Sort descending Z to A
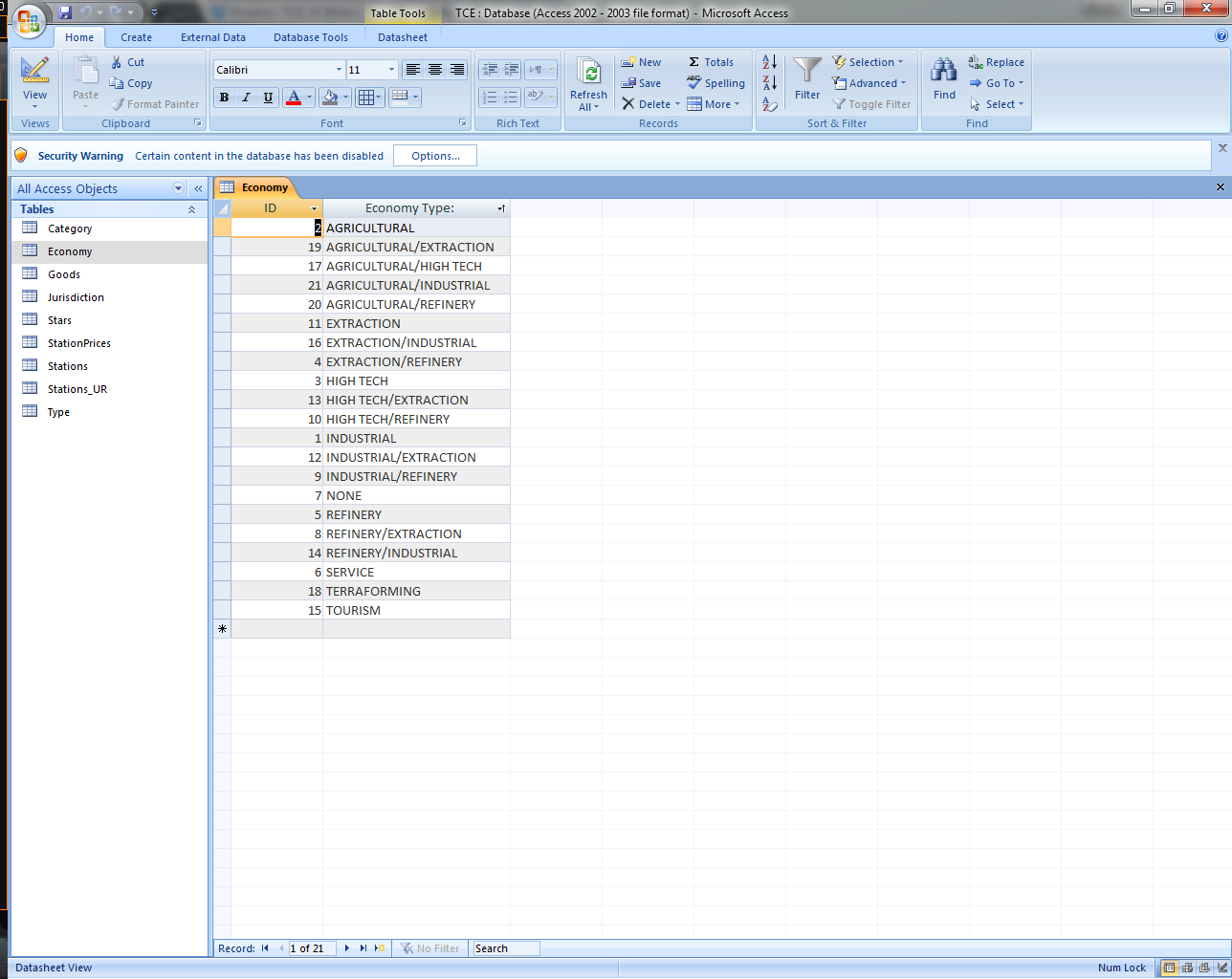The image size is (1232, 979). (769, 83)
